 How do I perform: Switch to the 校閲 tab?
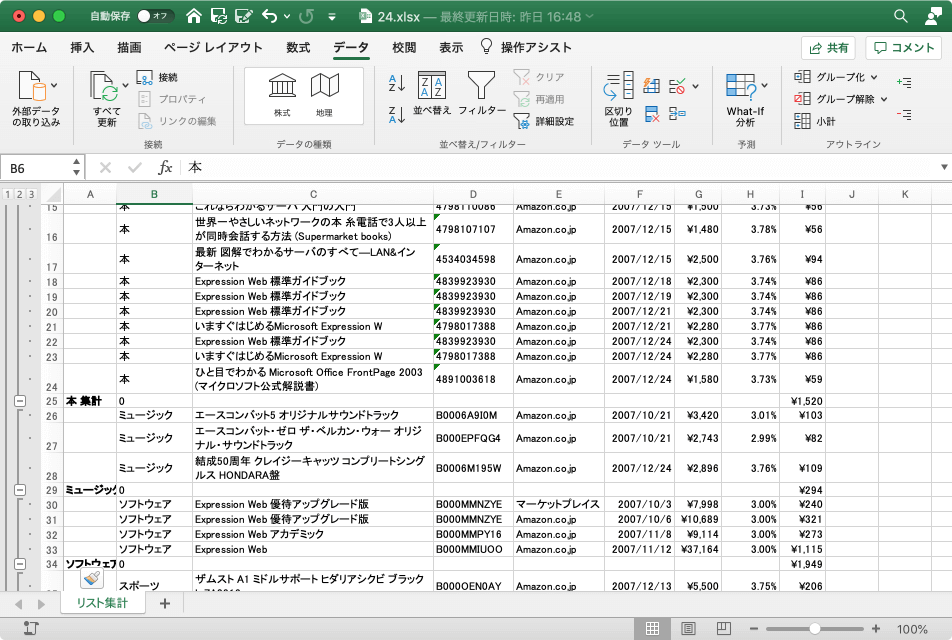[x=404, y=47]
